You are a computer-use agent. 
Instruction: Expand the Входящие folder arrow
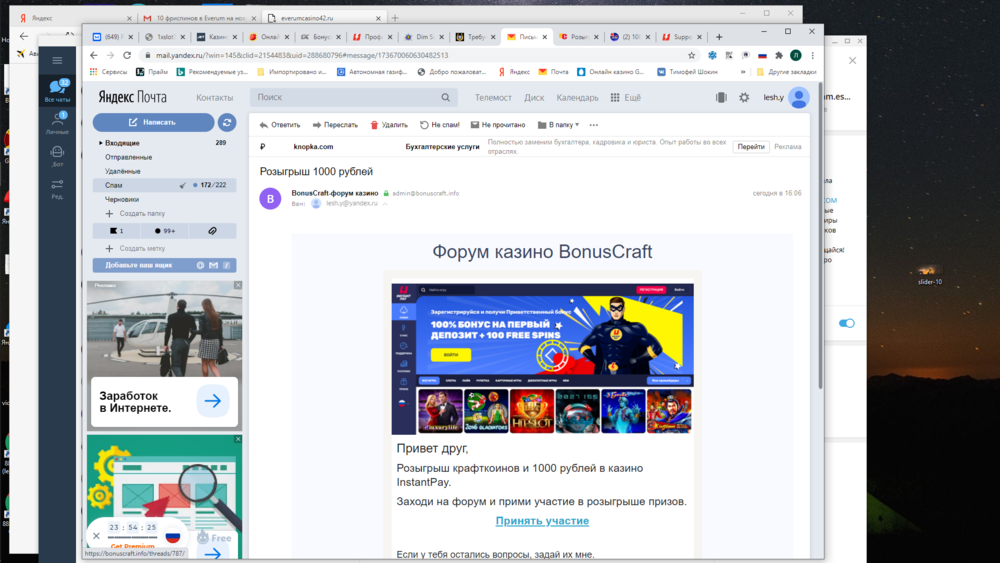click(100, 143)
